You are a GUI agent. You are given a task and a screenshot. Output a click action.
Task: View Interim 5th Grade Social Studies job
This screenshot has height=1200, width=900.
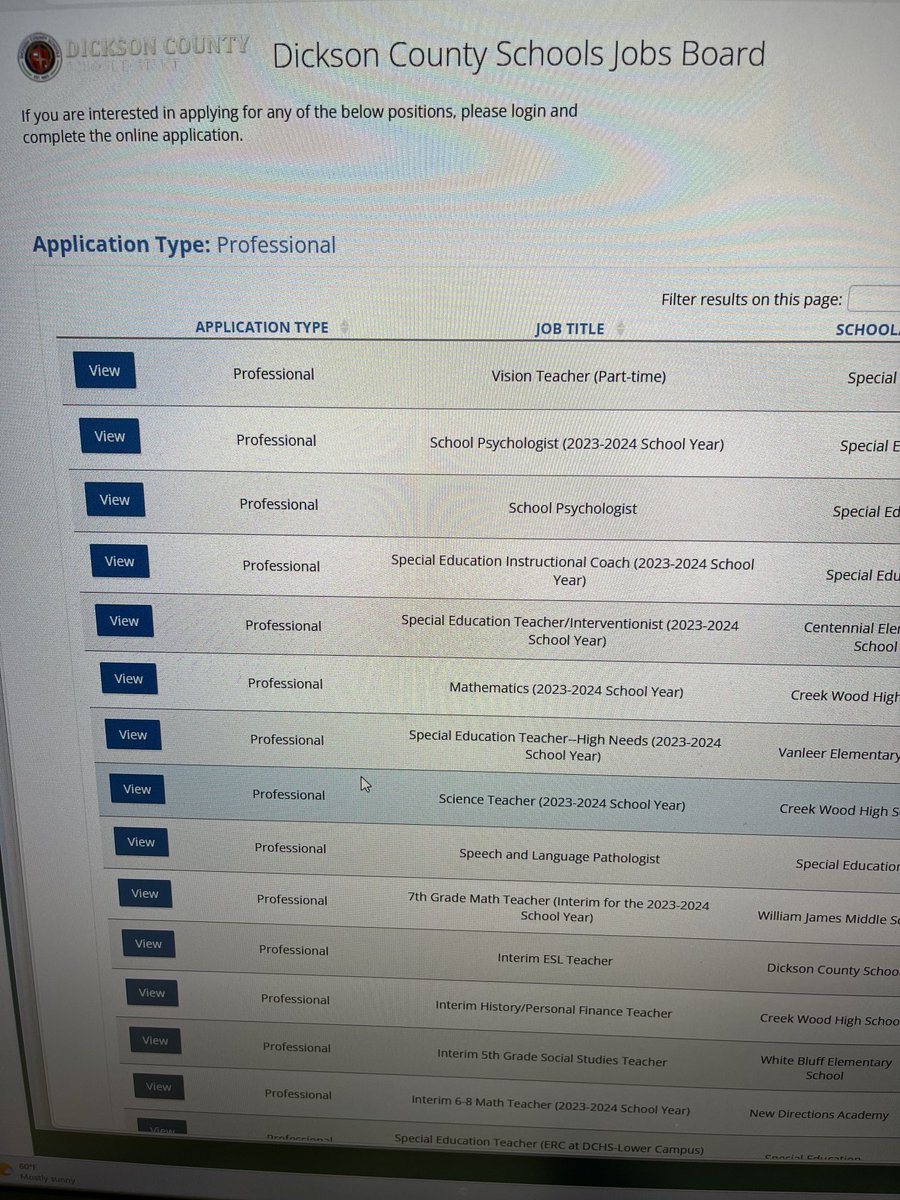[x=155, y=1040]
